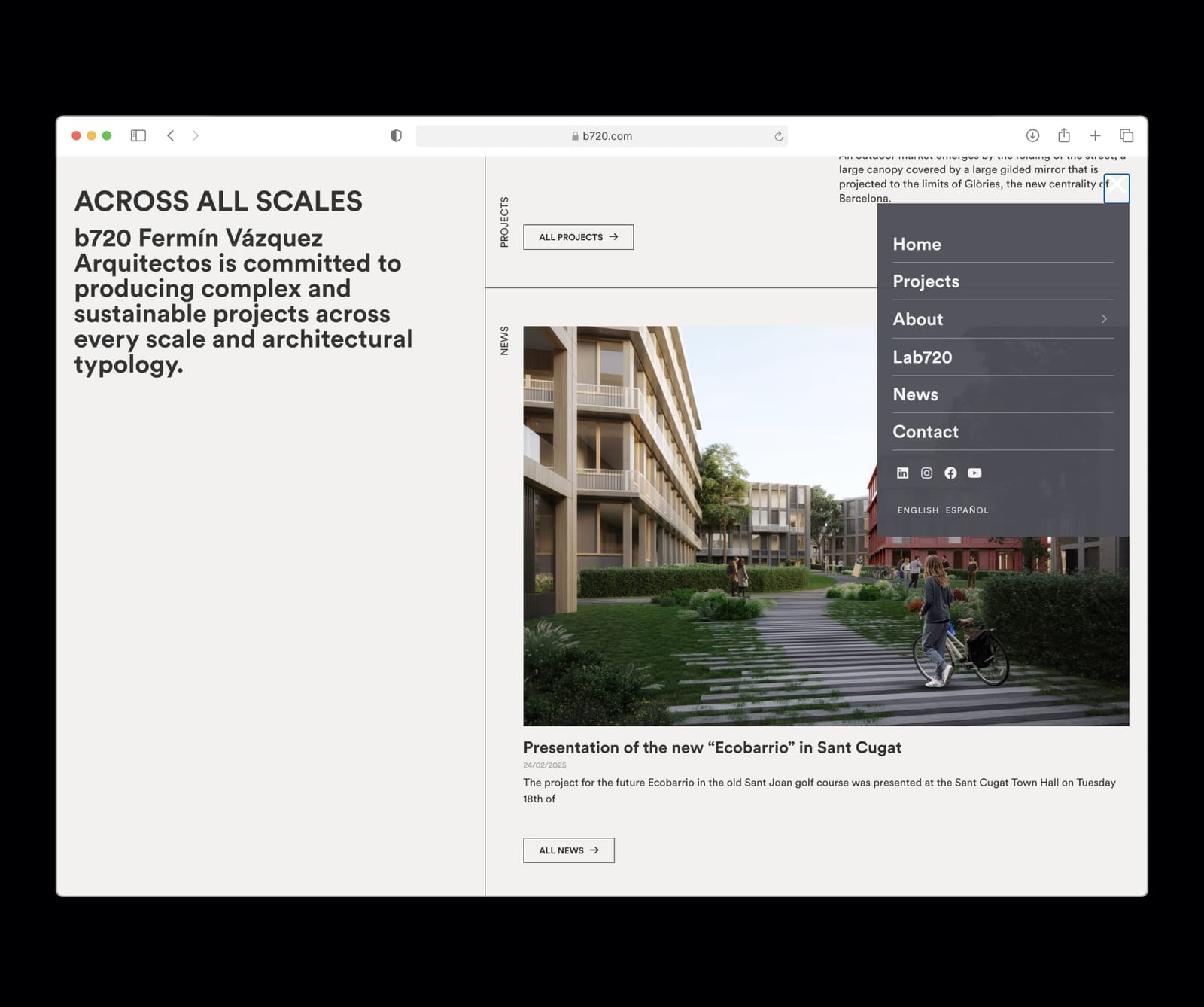
Task: Show Safari downloads
Action: pyautogui.click(x=1032, y=135)
